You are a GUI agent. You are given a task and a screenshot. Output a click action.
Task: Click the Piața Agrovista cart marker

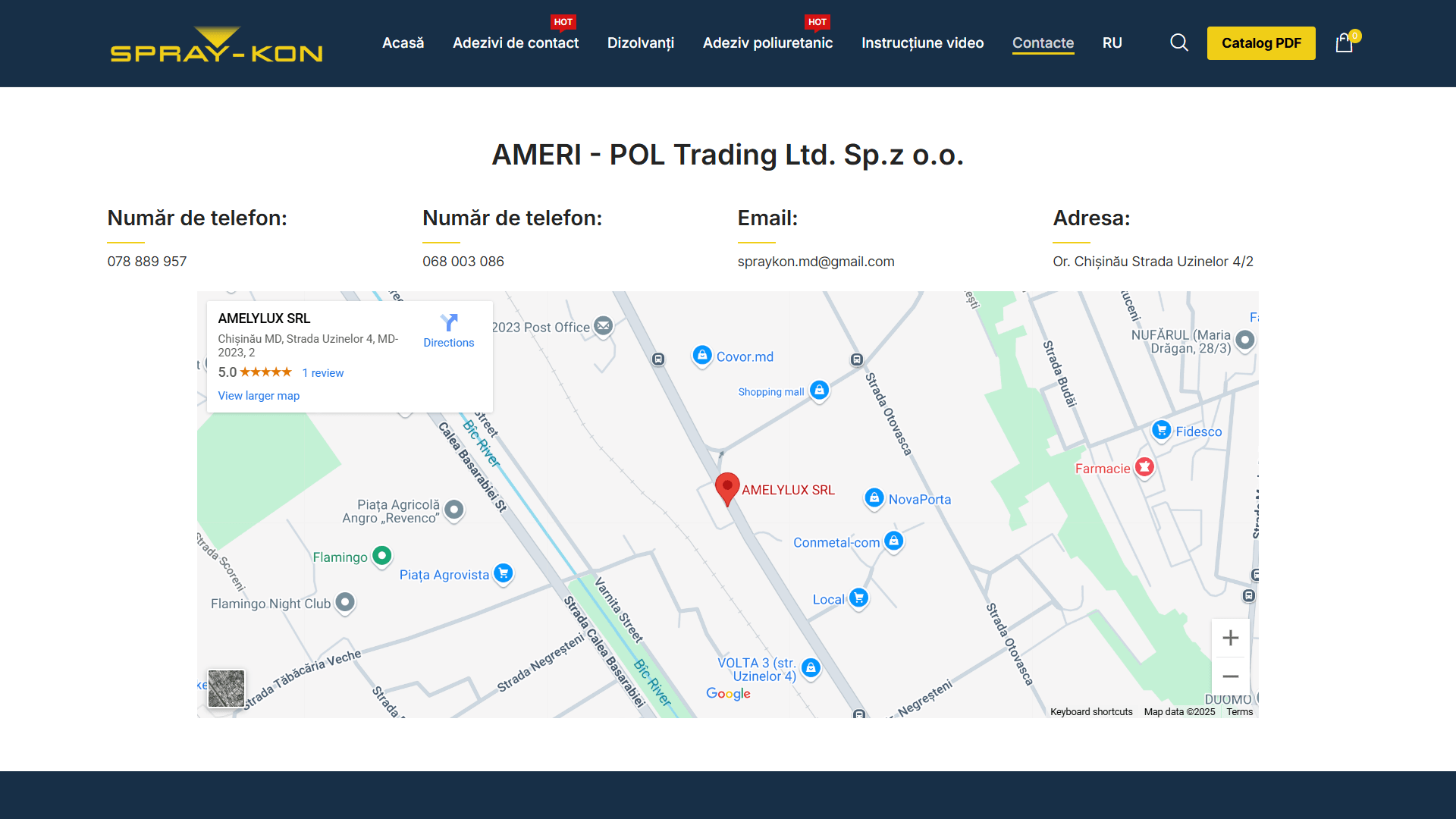tap(504, 573)
